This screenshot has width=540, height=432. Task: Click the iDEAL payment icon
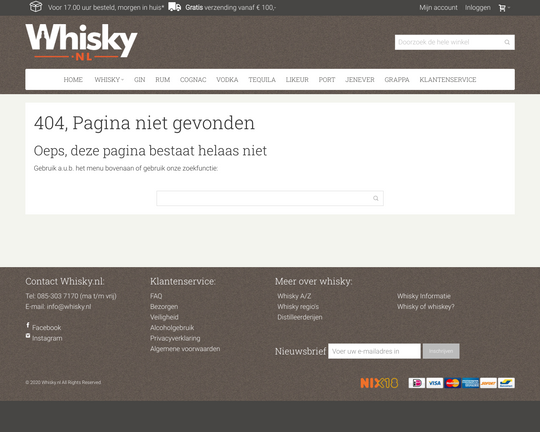(417, 383)
